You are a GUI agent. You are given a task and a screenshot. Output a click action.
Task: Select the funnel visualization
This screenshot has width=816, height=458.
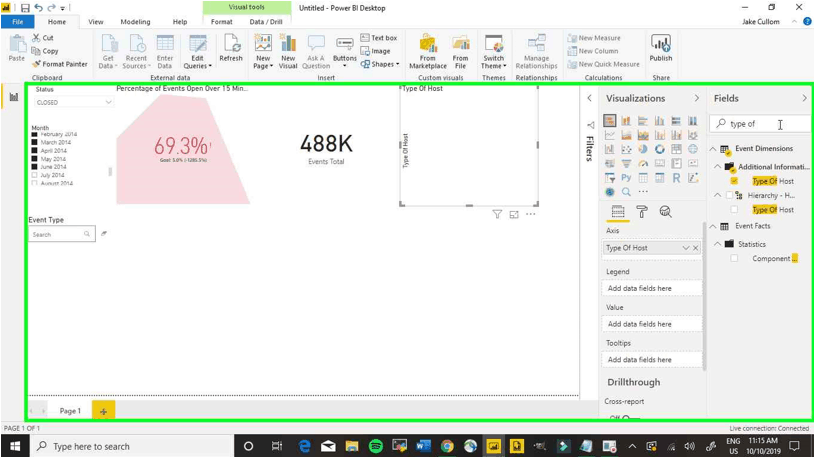[626, 163]
